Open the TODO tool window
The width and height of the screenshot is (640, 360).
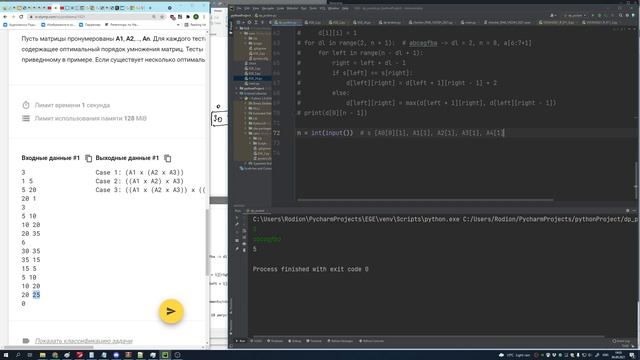(257, 341)
